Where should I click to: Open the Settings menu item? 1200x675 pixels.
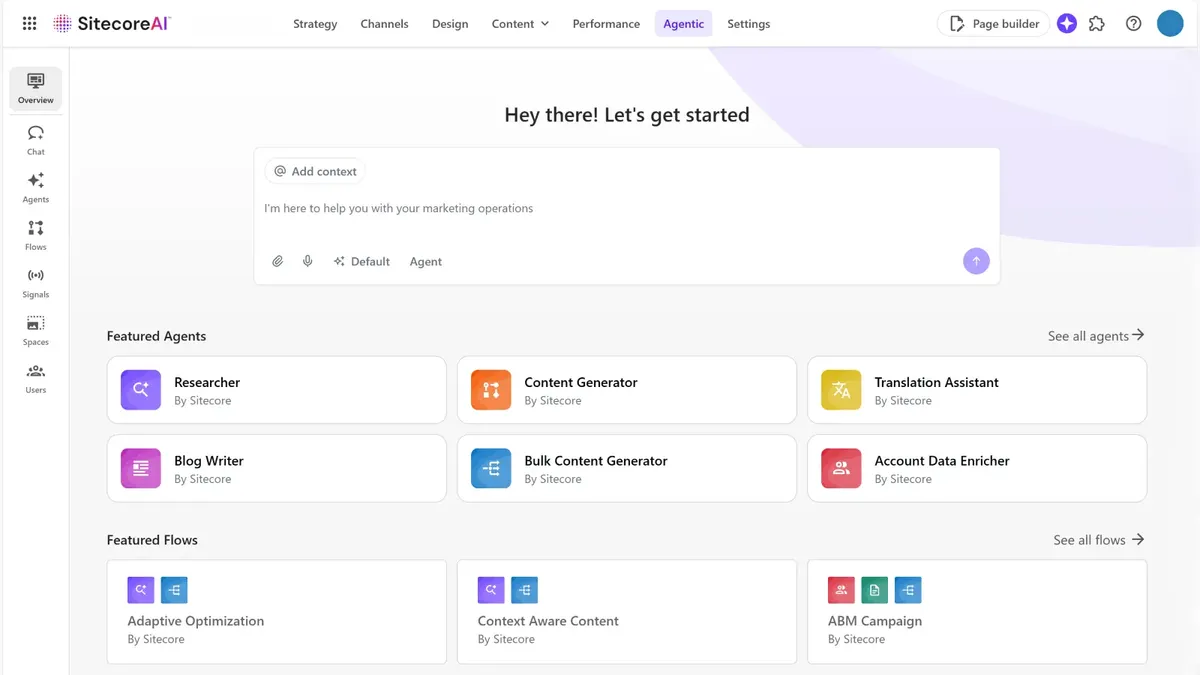pos(748,24)
